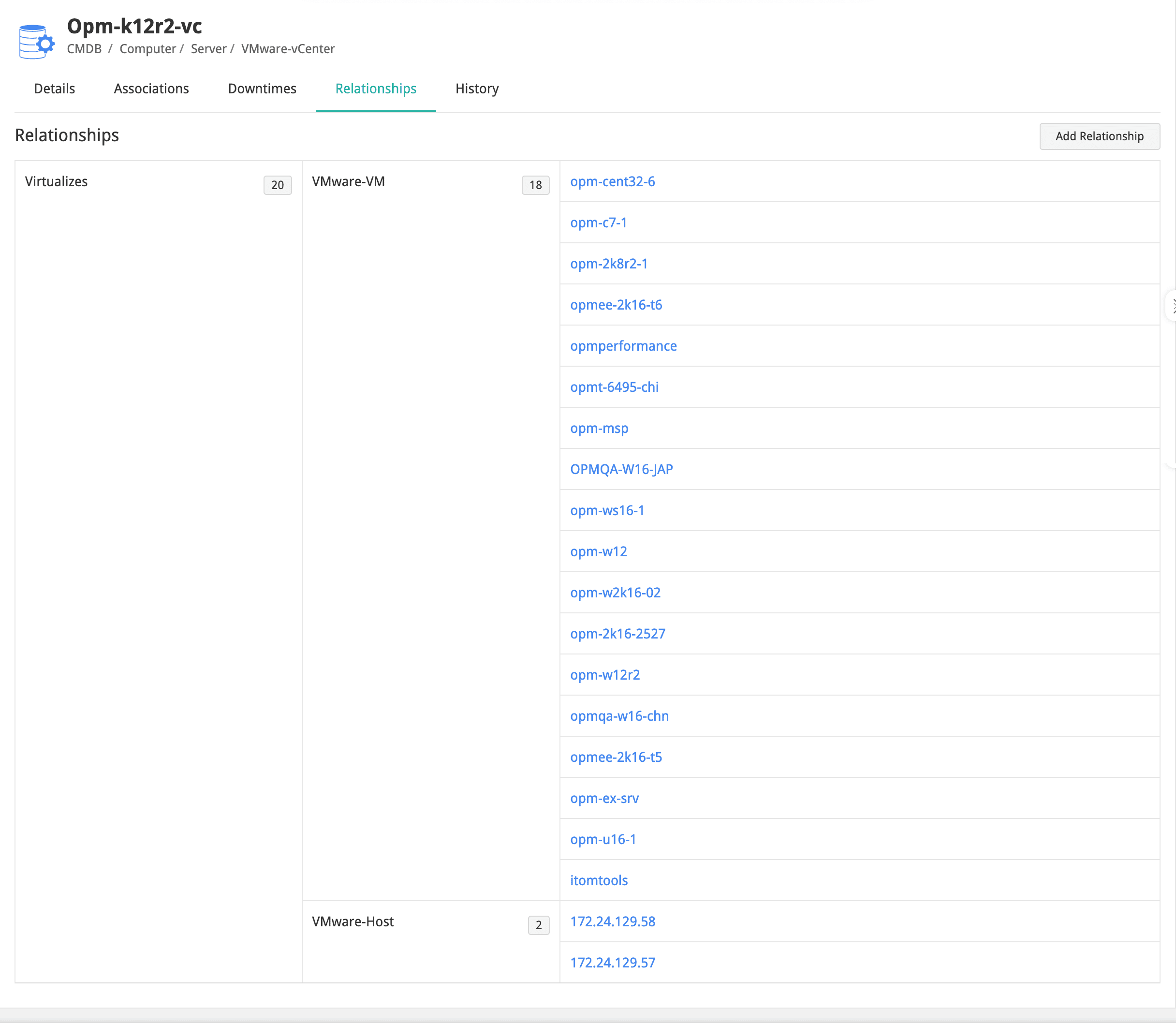Open host 172.24.129.58 link

pos(612,921)
